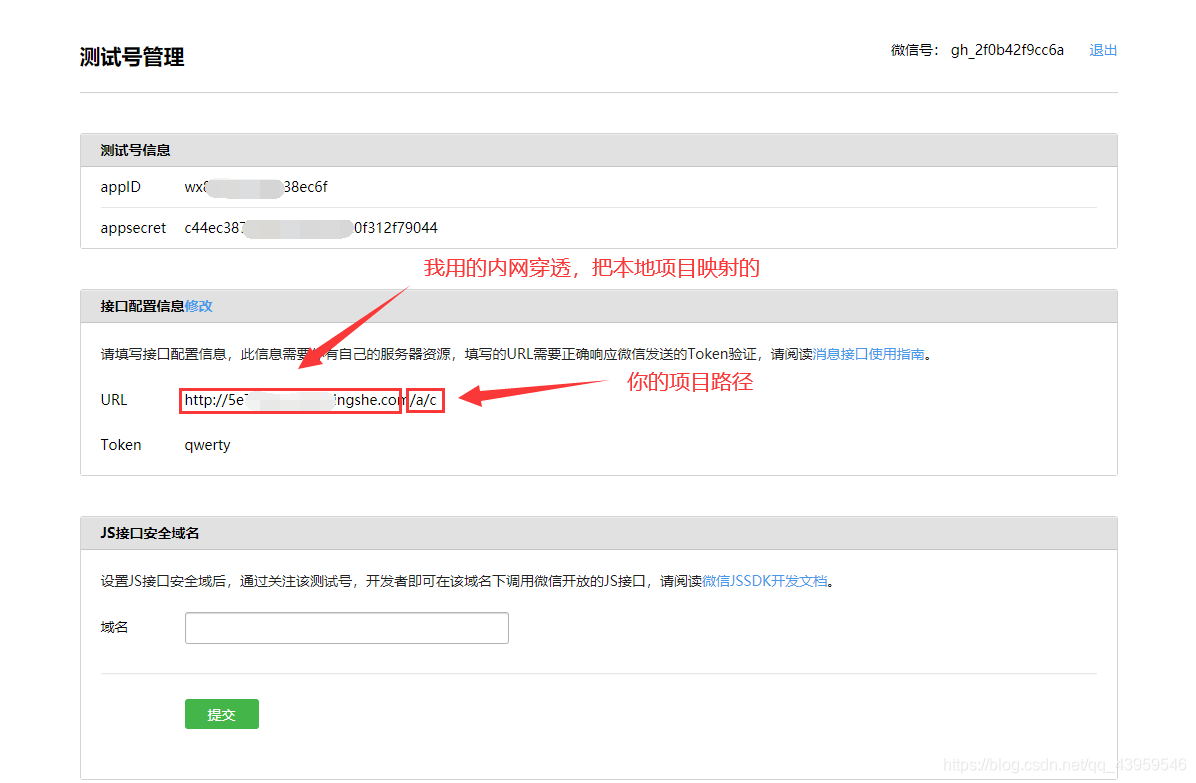Click the appsecret value text
The image size is (1196, 783).
point(311,228)
